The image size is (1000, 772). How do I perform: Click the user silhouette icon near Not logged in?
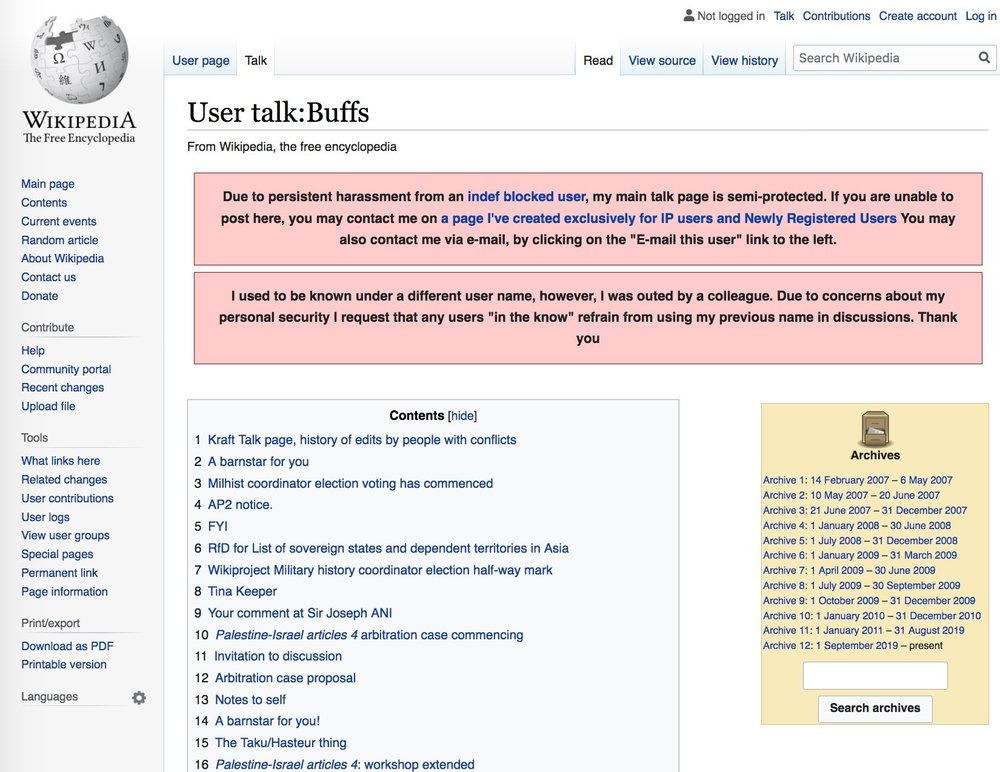pyautogui.click(x=688, y=15)
